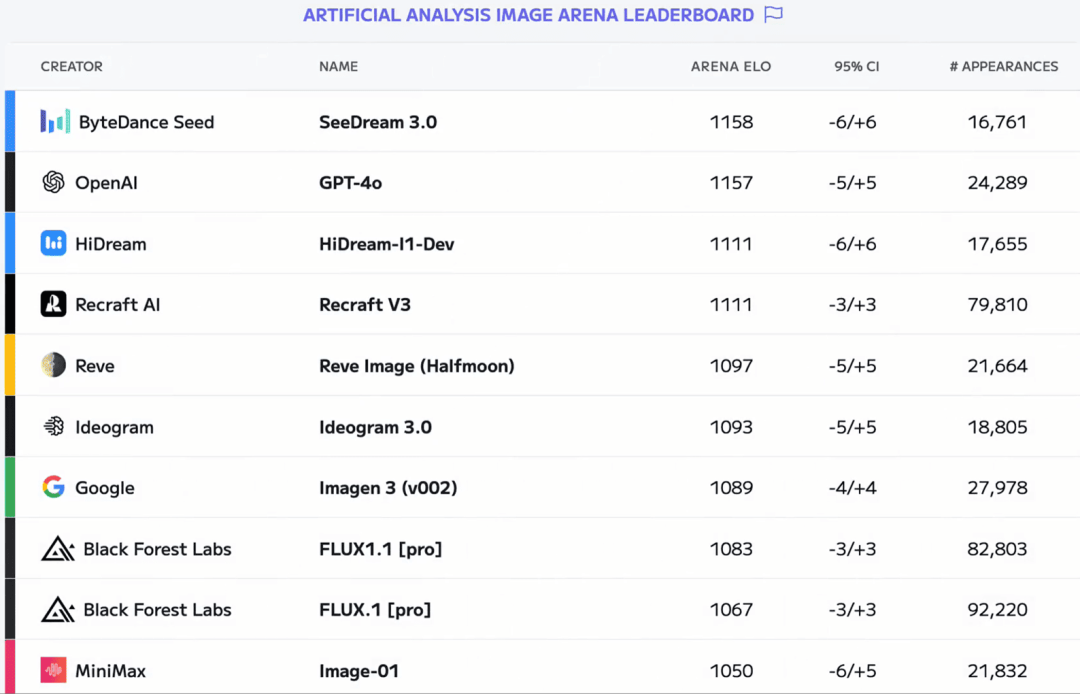Click the Artificial Analysis Image Arena Leaderboard title
1080x694 pixels.
pyautogui.click(x=529, y=15)
